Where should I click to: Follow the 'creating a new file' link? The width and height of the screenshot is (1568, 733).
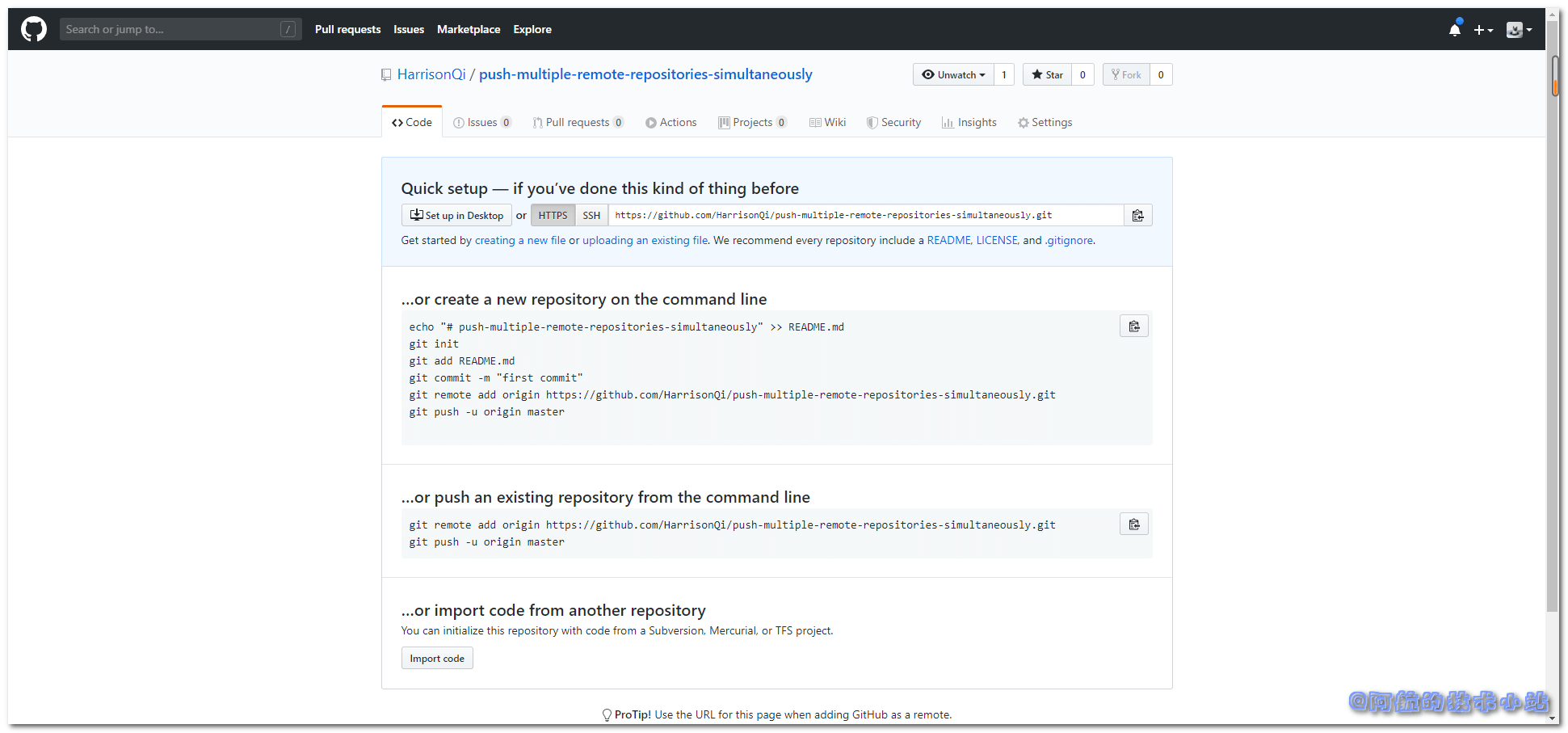520,241
